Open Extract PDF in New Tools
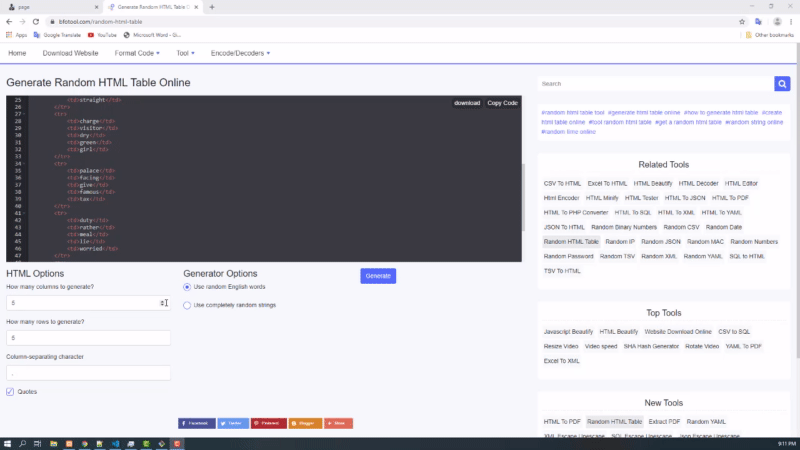Image resolution: width=800 pixels, height=450 pixels. point(664,422)
